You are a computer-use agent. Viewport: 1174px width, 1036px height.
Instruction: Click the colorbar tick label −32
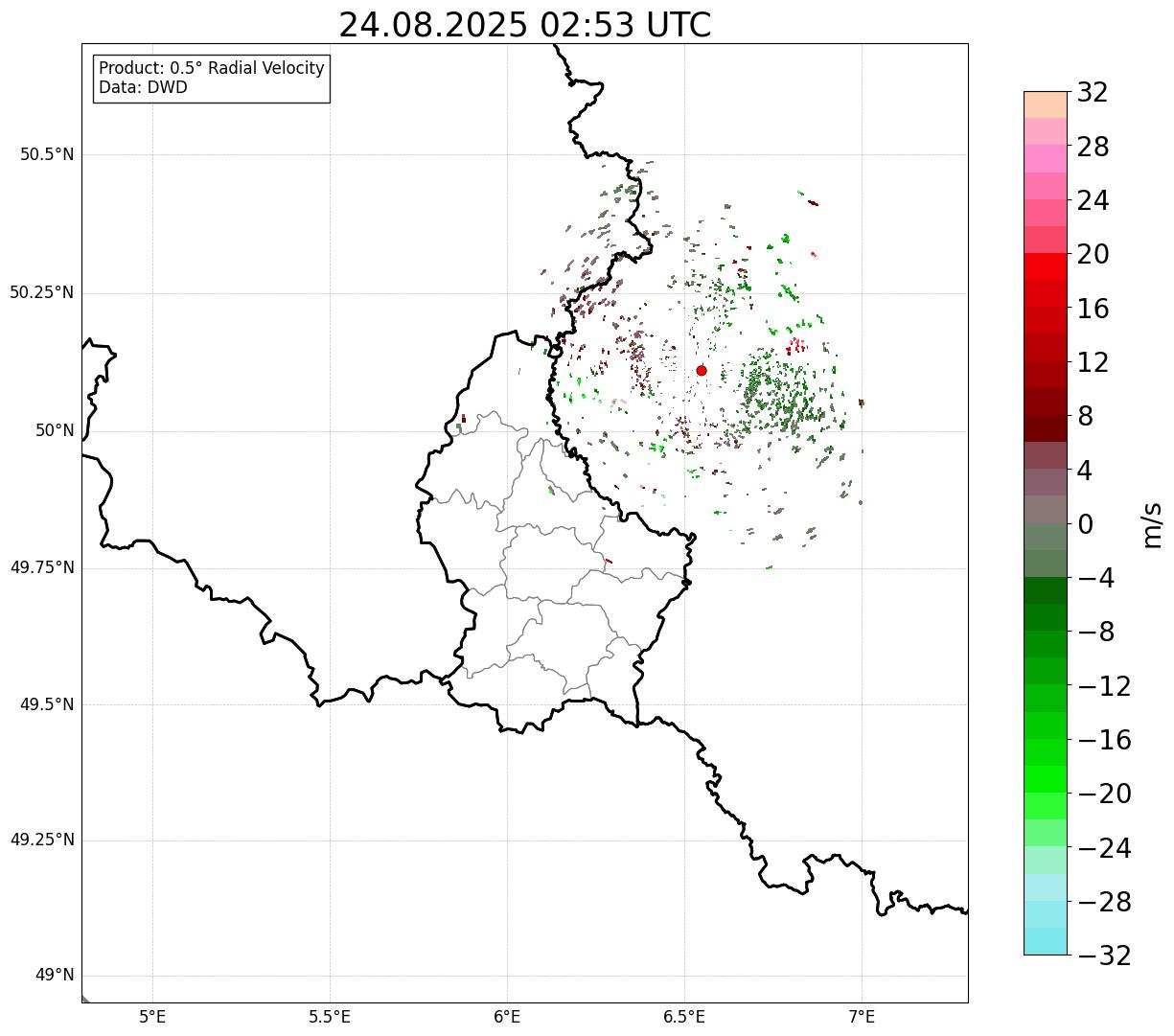[1104, 955]
